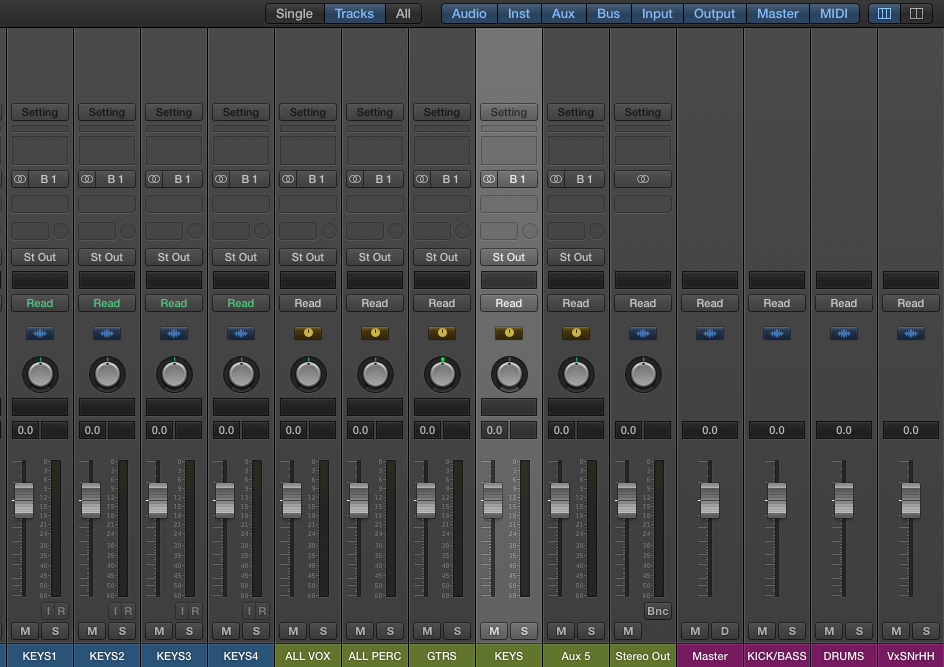Click KICK/BASS waveform icon
The image size is (944, 667).
[x=777, y=333]
